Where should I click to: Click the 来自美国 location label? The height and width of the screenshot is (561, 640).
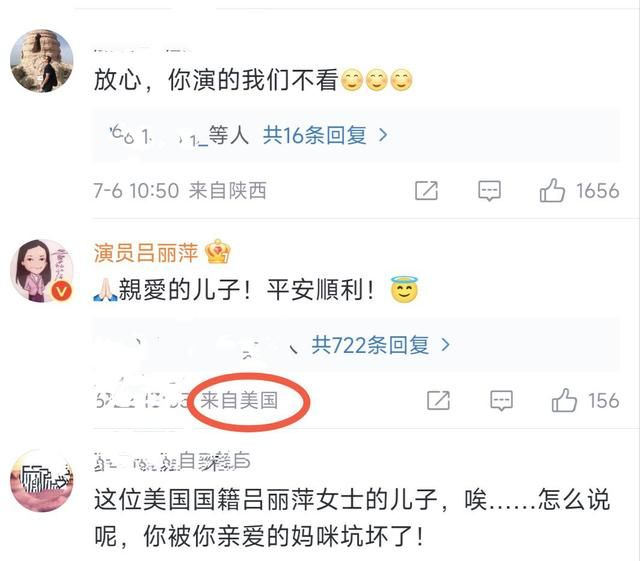(x=239, y=400)
